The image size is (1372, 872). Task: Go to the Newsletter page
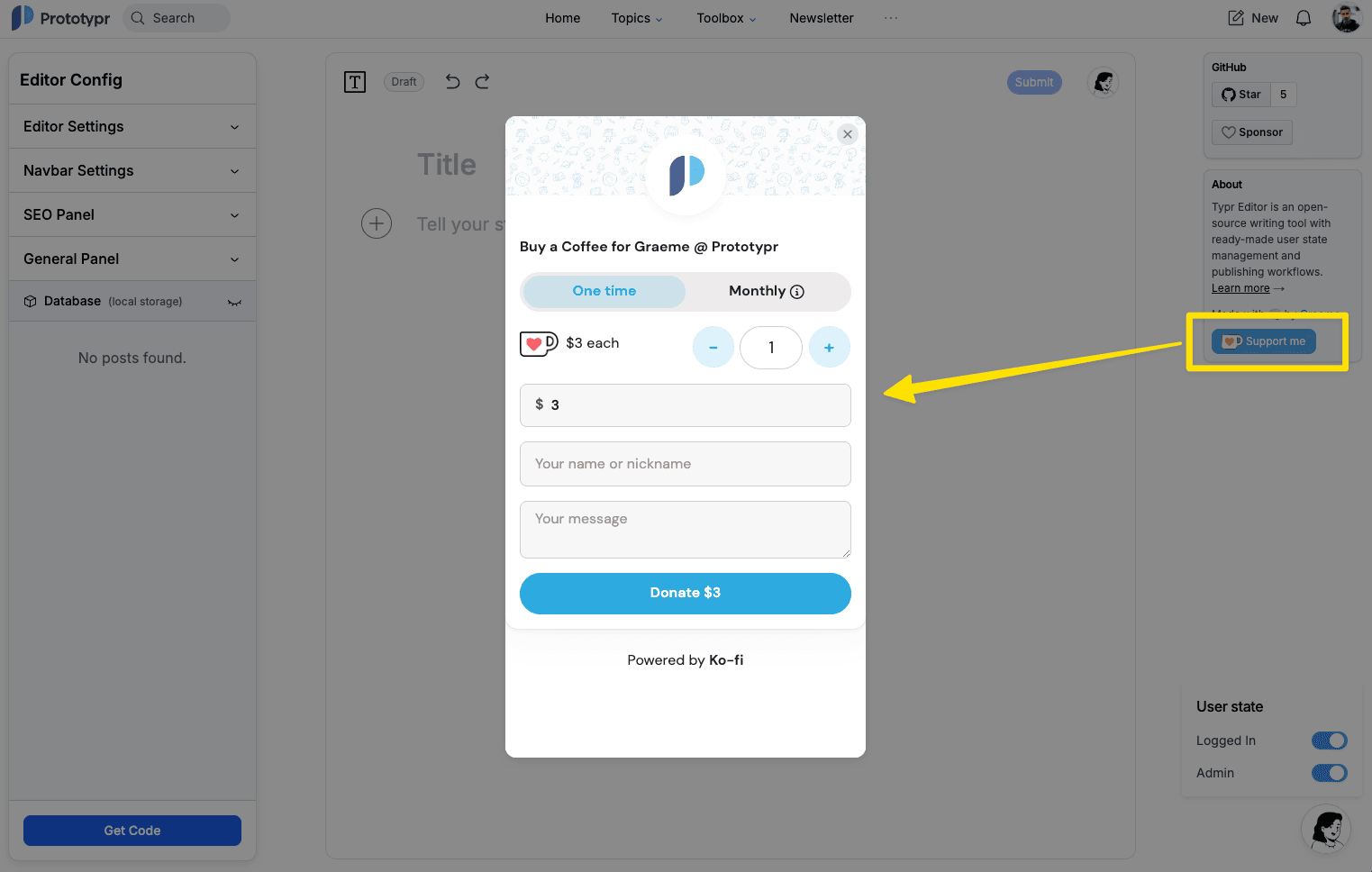coord(822,18)
